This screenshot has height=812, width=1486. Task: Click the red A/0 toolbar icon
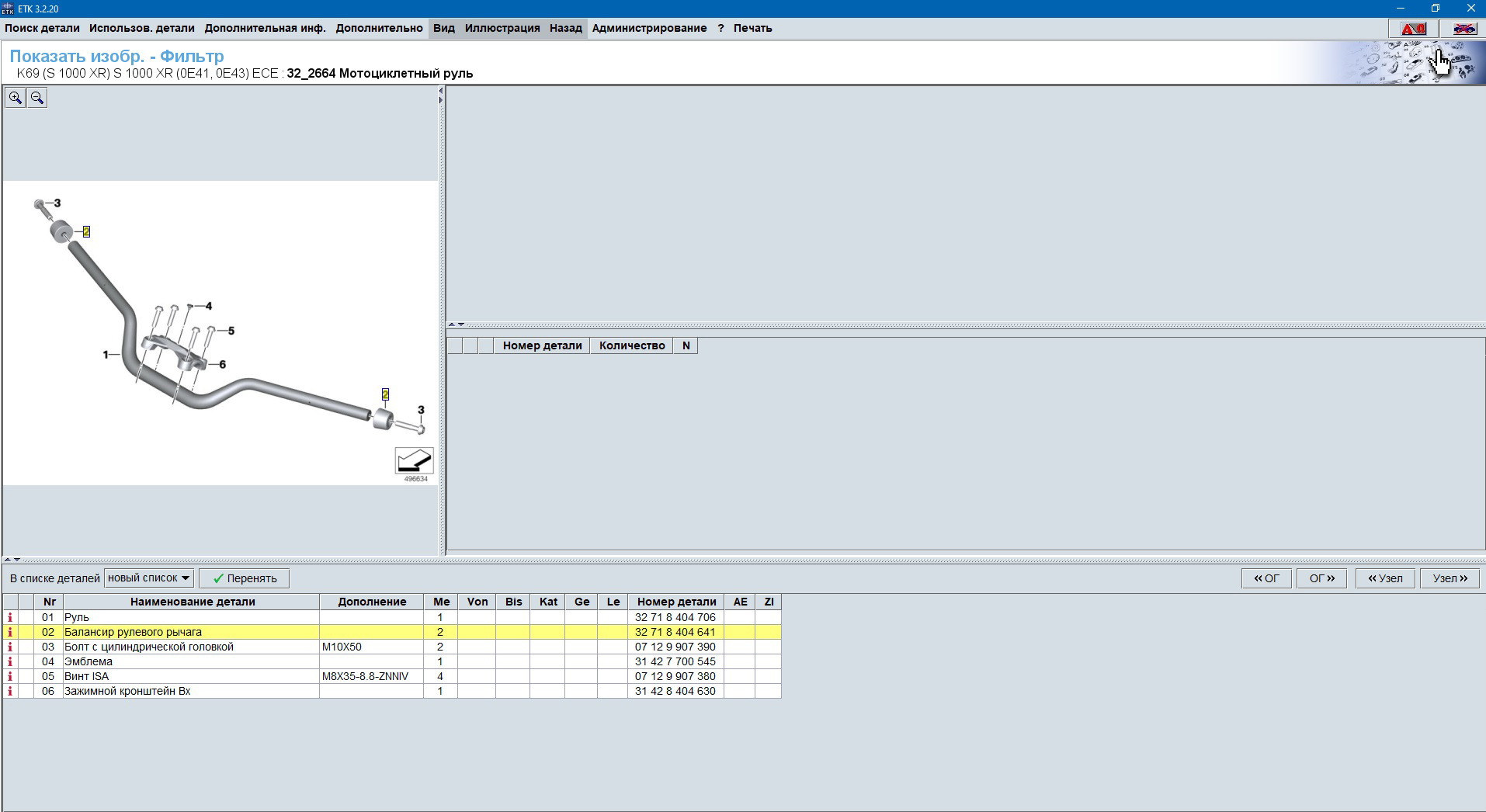[1412, 29]
